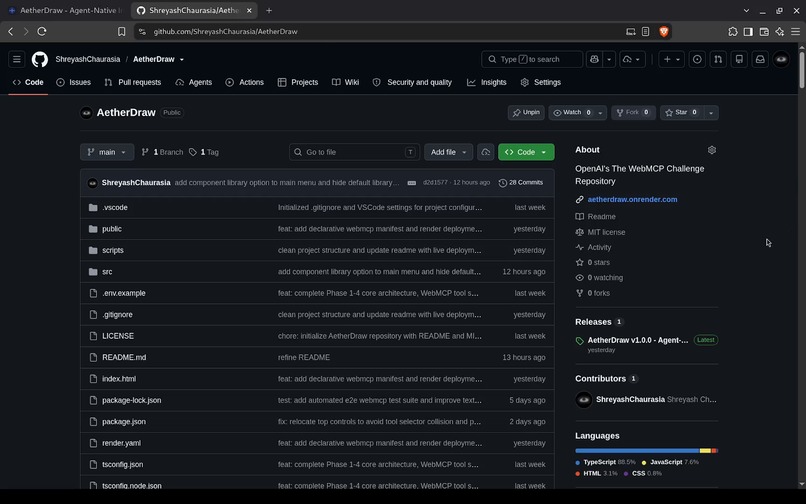Image resolution: width=806 pixels, height=504 pixels.
Task: Open the green Code dropdown
Action: point(526,152)
